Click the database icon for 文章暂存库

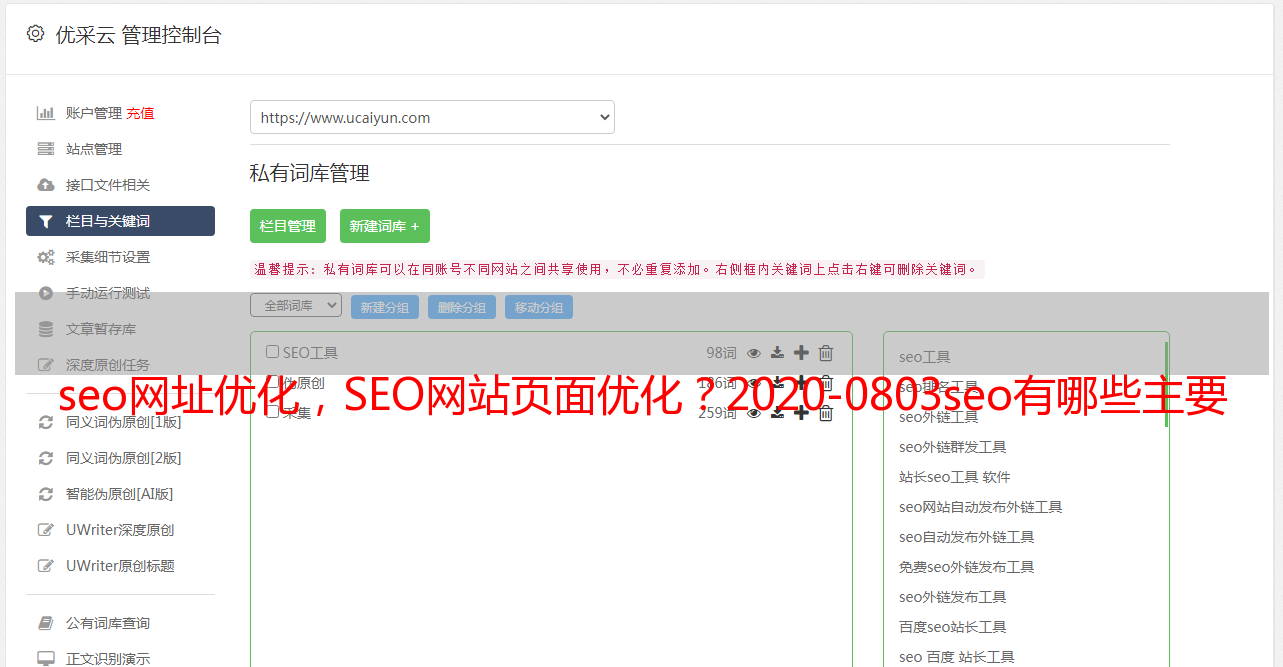45,329
